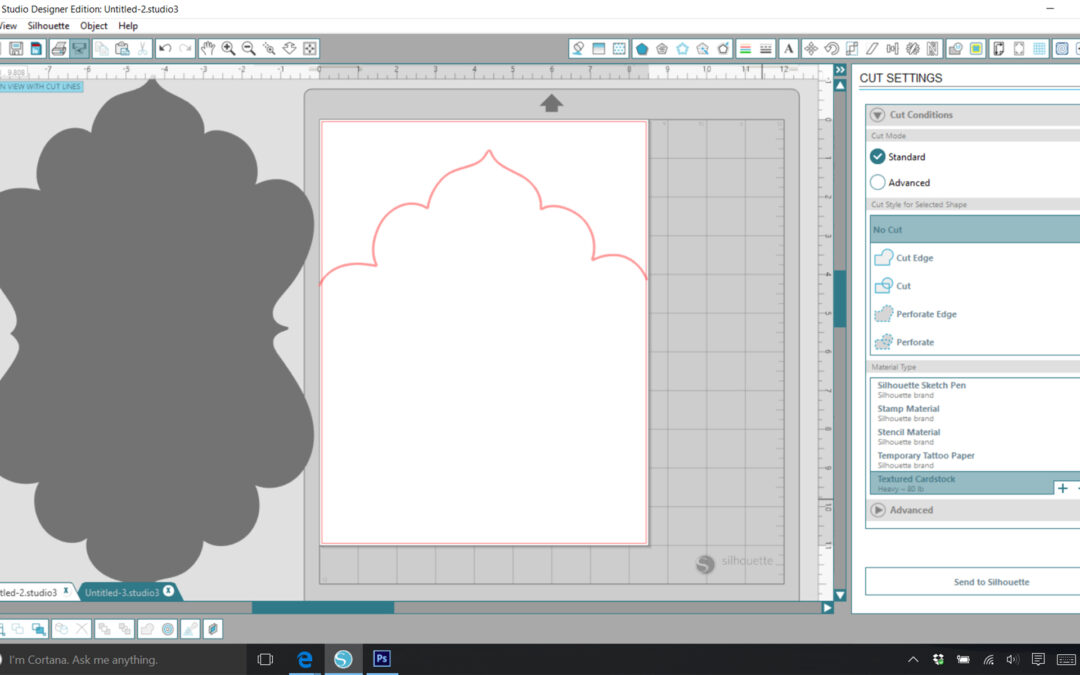Open Photoshop from the taskbar
The height and width of the screenshot is (675, 1080).
pos(381,659)
